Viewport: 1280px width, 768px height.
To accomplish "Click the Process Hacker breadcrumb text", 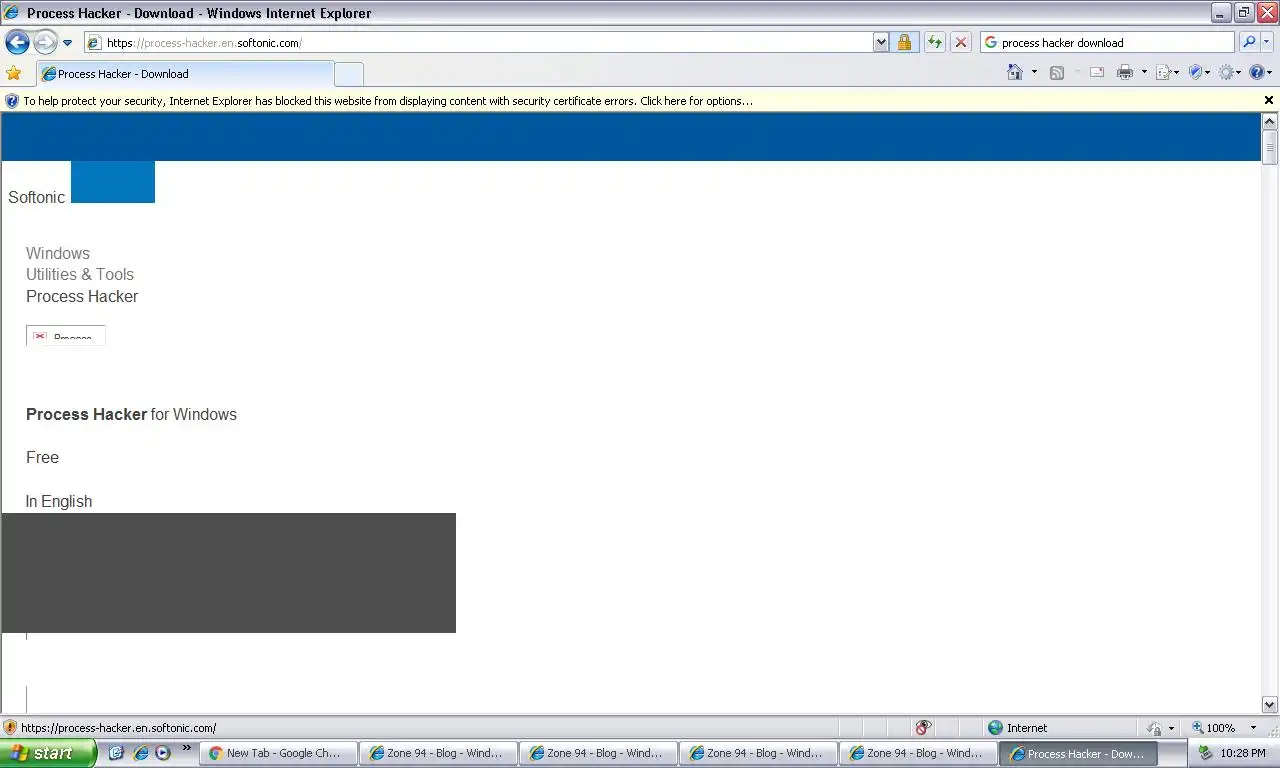I will [82, 296].
